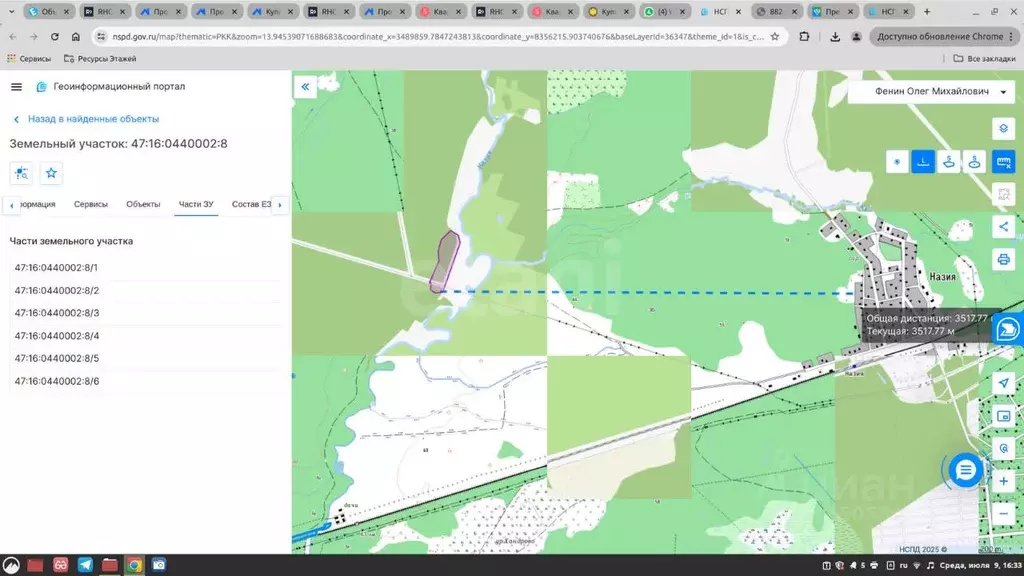Switch to the Объекты tab
The image size is (1024, 576).
point(143,204)
